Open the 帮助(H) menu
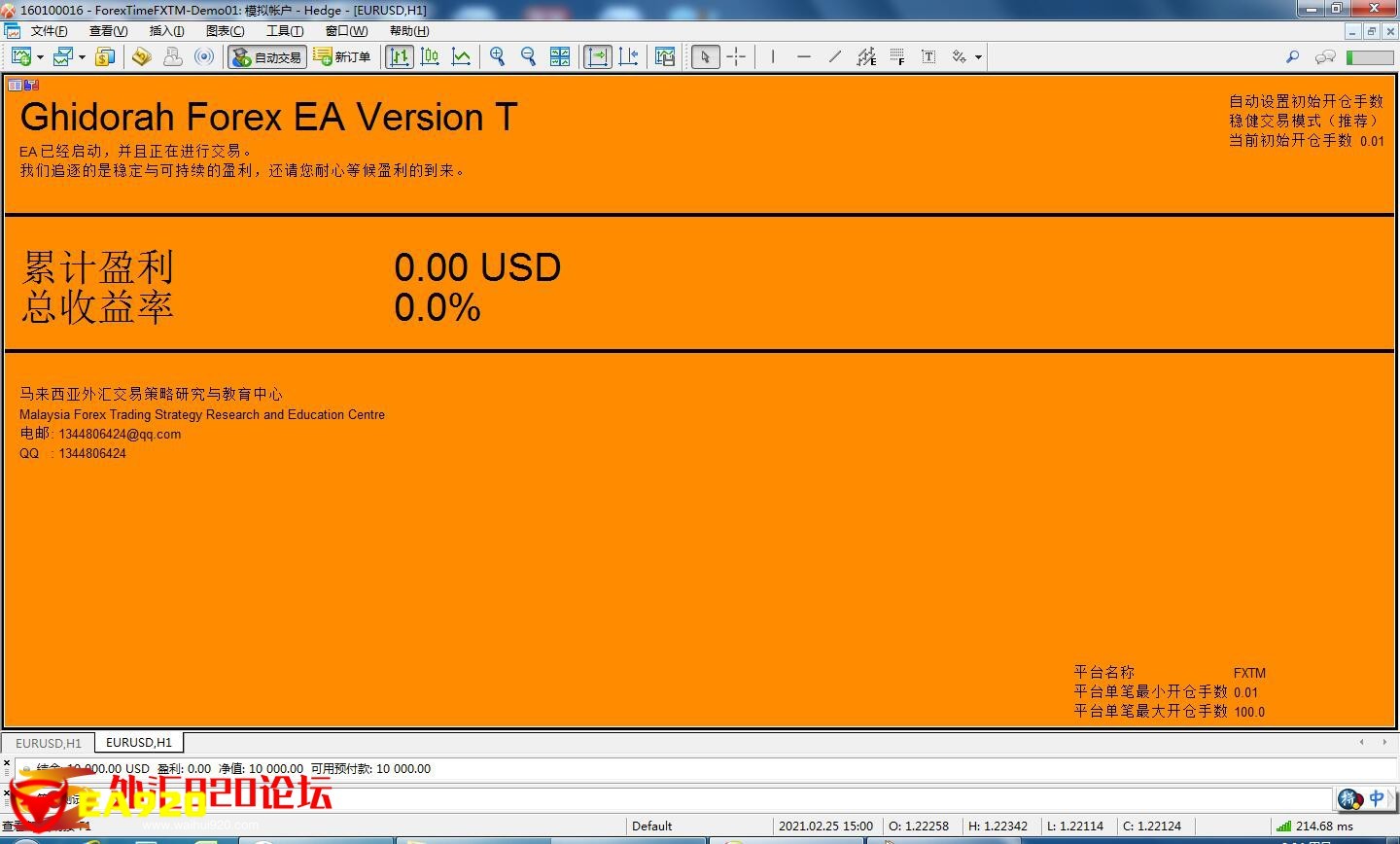Screen dimensions: 1400x844 (409, 31)
